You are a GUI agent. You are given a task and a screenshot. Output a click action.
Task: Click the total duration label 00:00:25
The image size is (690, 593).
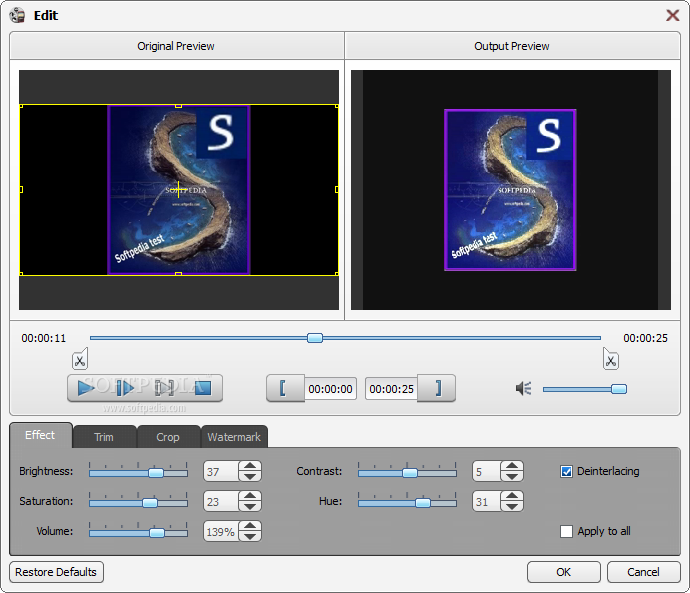[x=646, y=338]
